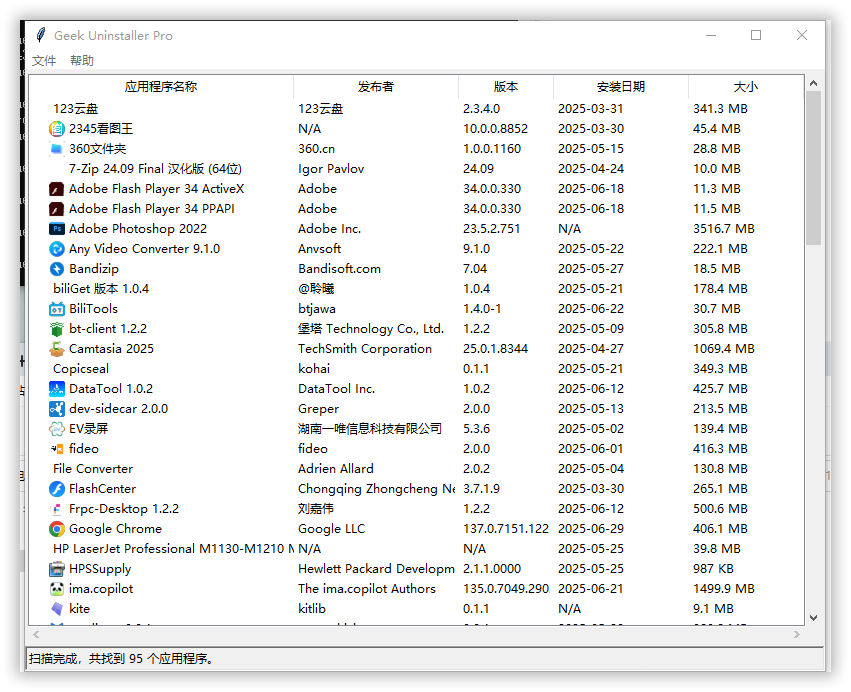The image size is (851, 692).
Task: Click the horizontal scrollbar left arrow
Action: (x=36, y=634)
